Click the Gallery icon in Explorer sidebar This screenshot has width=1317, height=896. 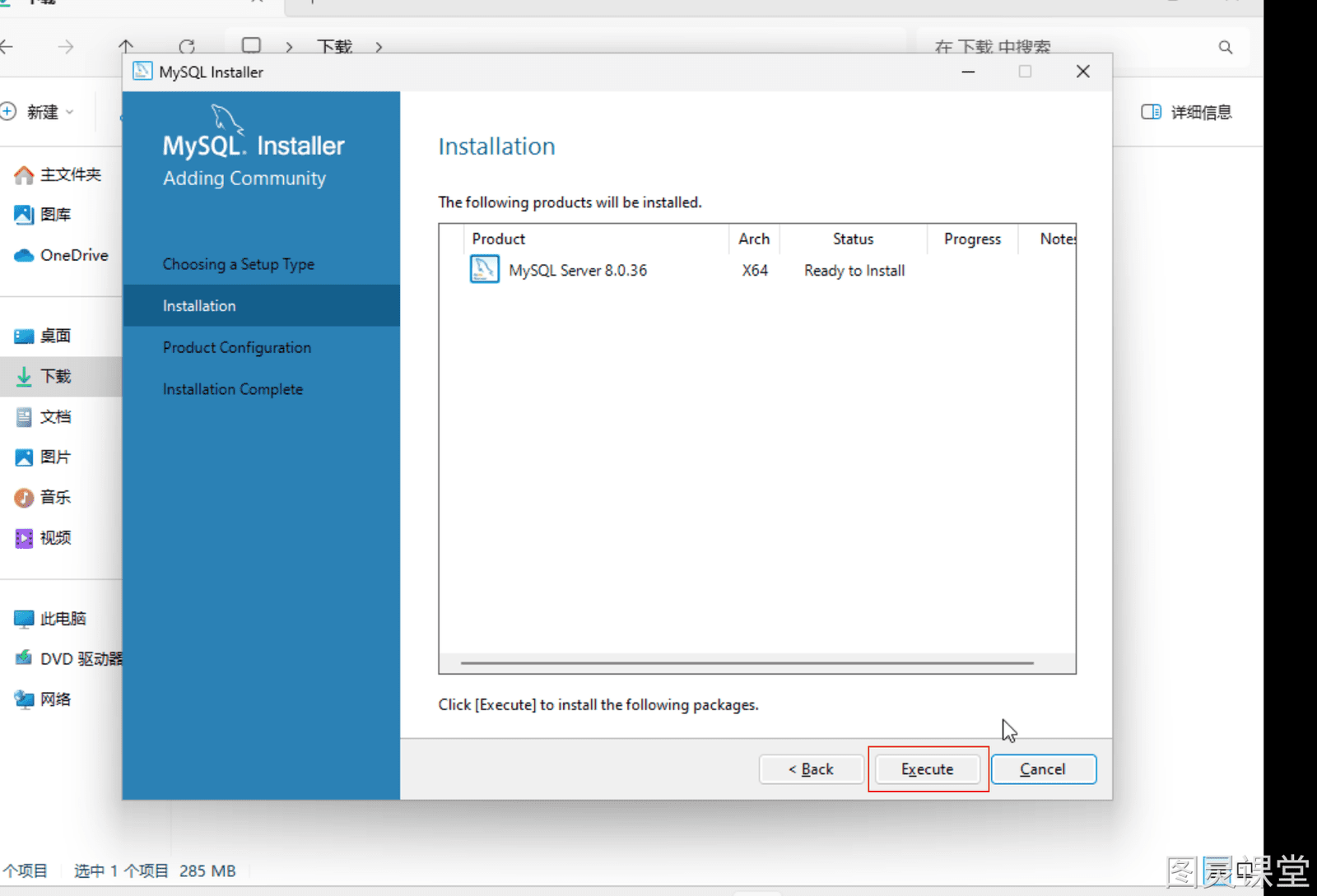pyautogui.click(x=24, y=215)
